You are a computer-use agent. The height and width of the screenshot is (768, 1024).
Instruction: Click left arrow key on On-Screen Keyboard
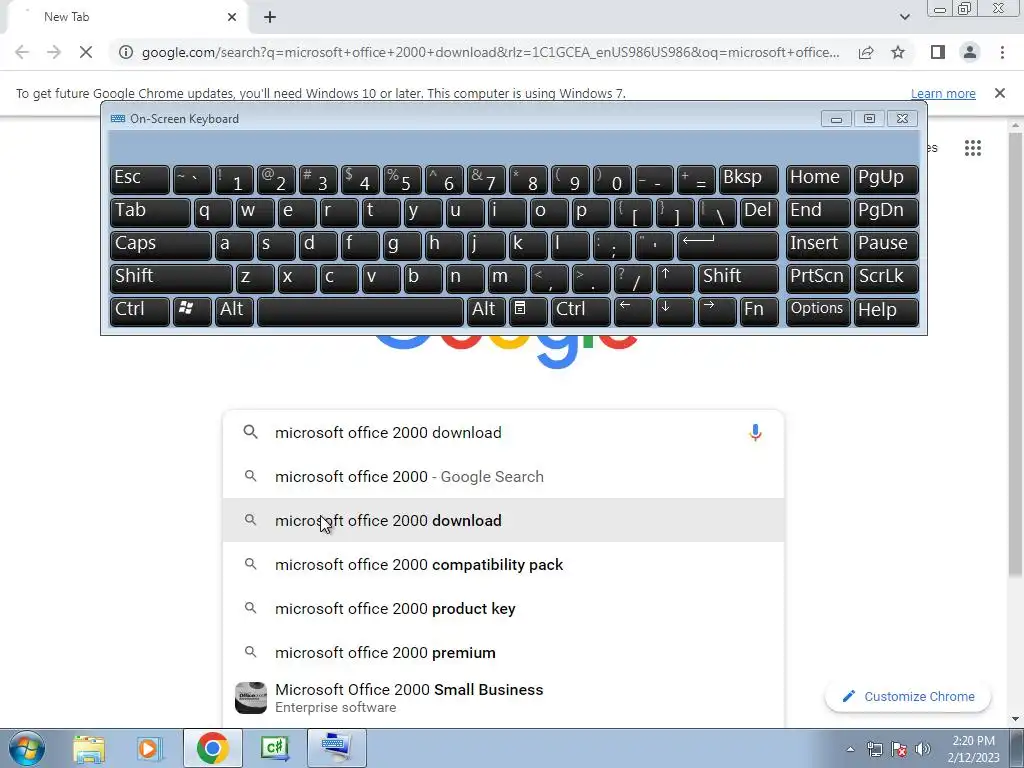point(633,311)
